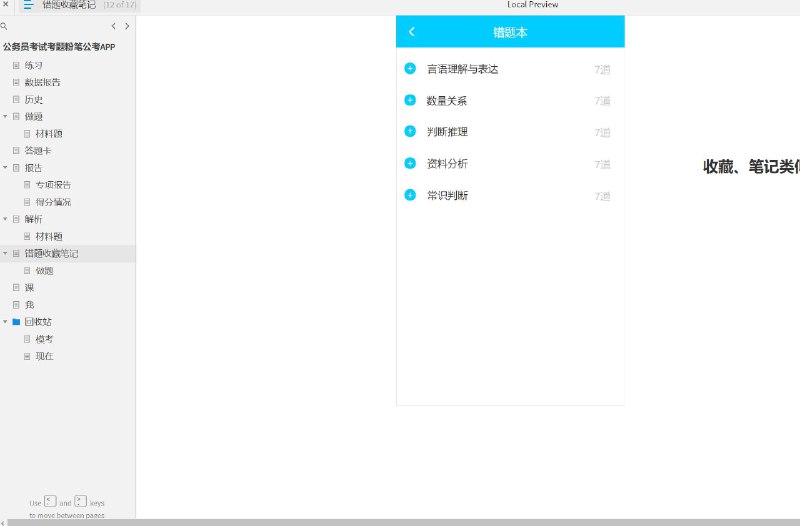Open the 数据报告 page in sitemap
This screenshot has width=800, height=526.
coord(42,82)
